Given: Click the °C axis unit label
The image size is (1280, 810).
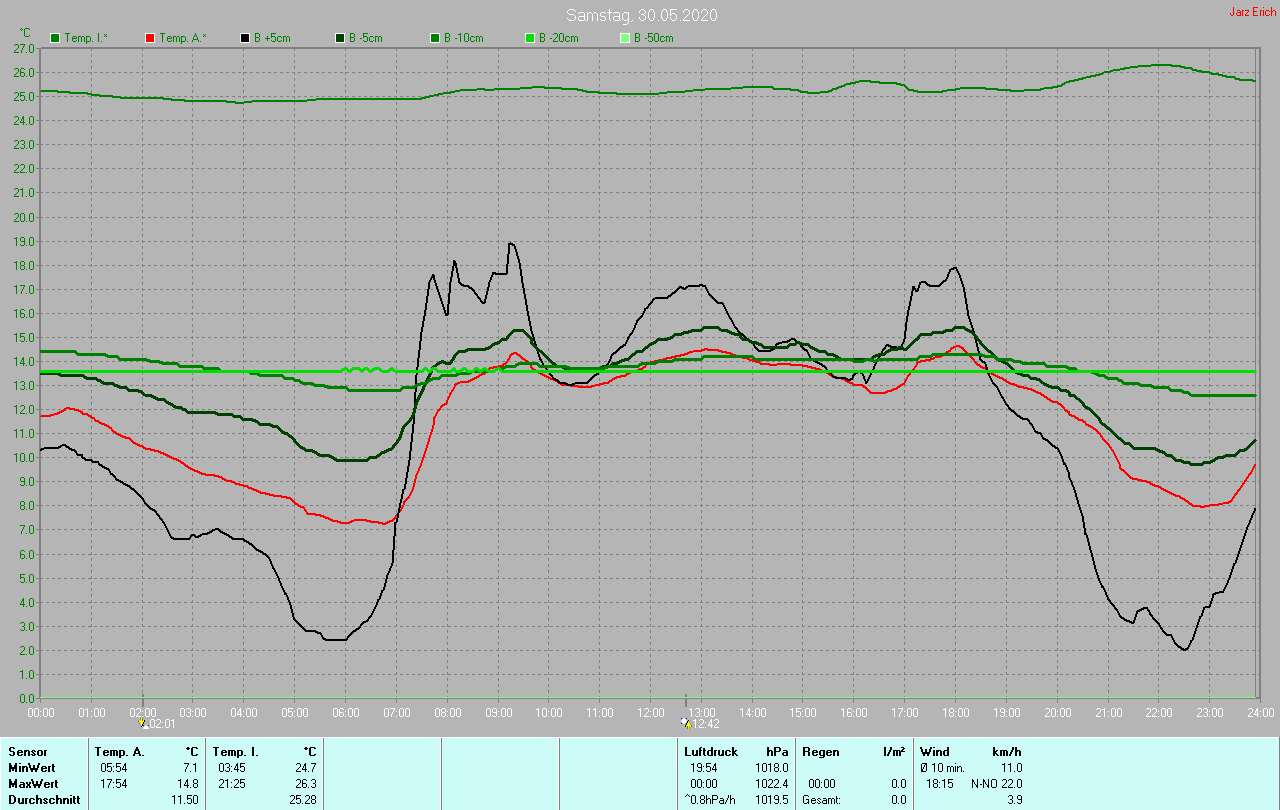Looking at the screenshot, I should tap(25, 33).
